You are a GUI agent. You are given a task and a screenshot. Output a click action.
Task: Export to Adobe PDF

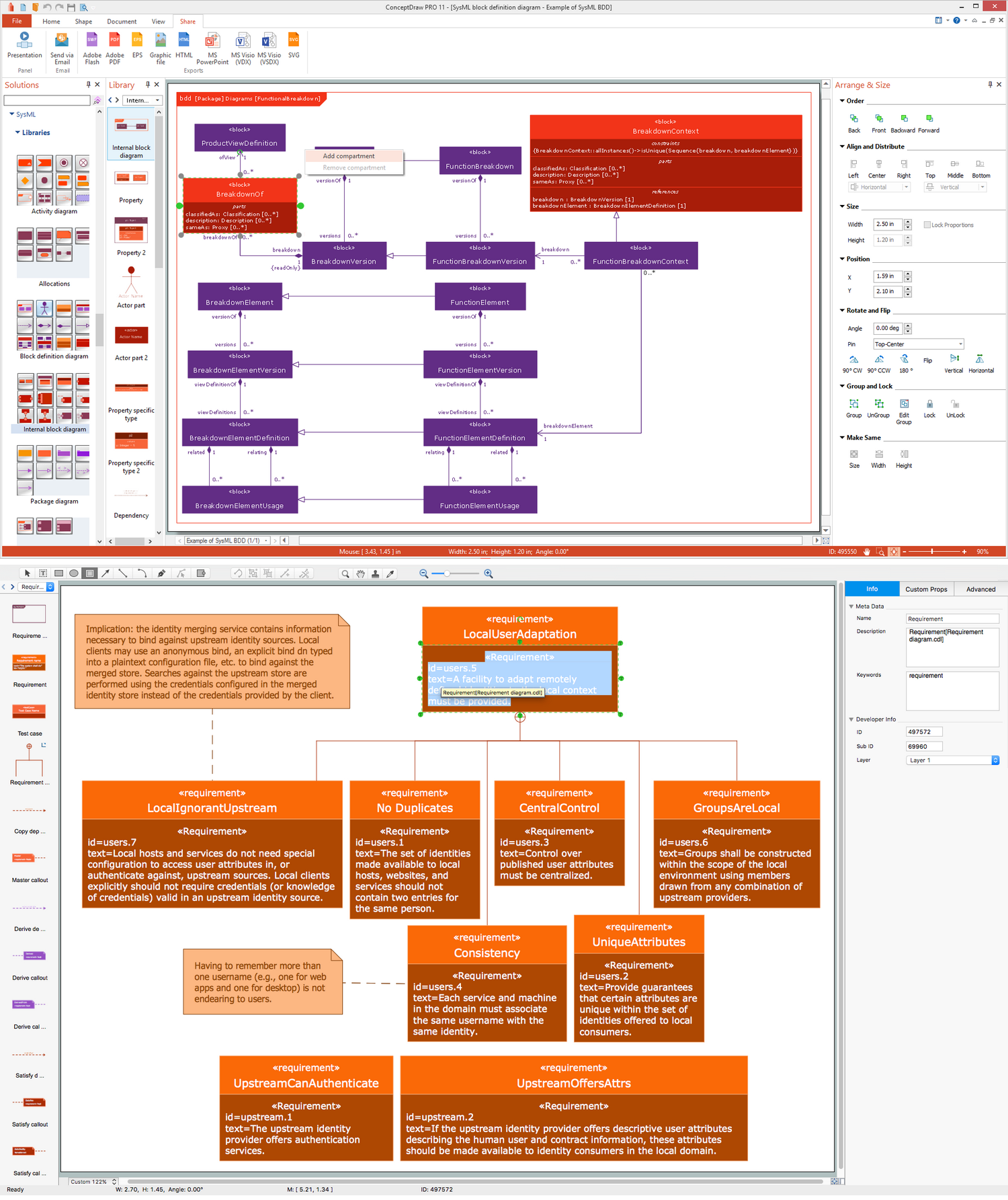tap(115, 48)
